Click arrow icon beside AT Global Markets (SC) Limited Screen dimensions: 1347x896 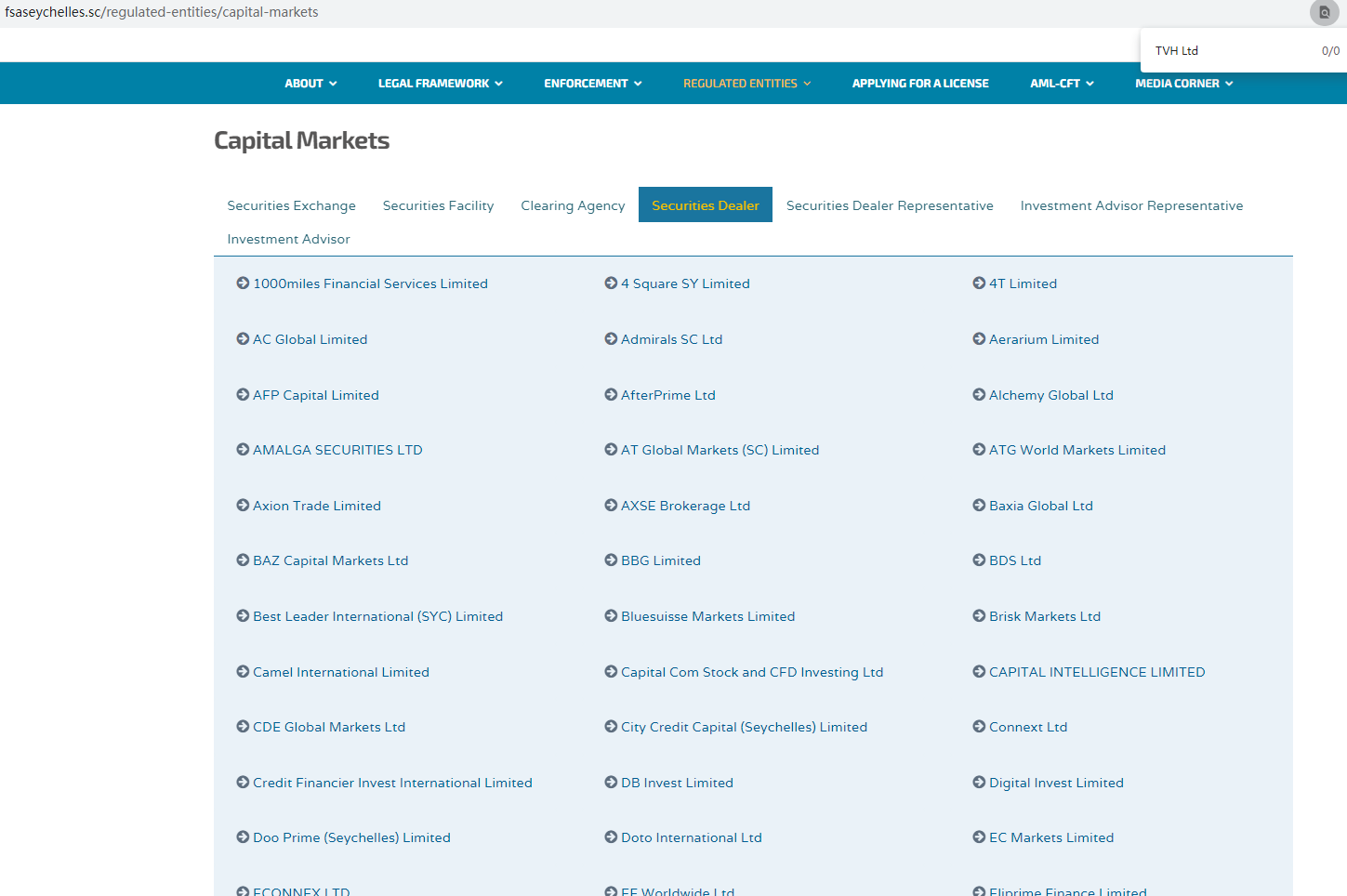(611, 450)
